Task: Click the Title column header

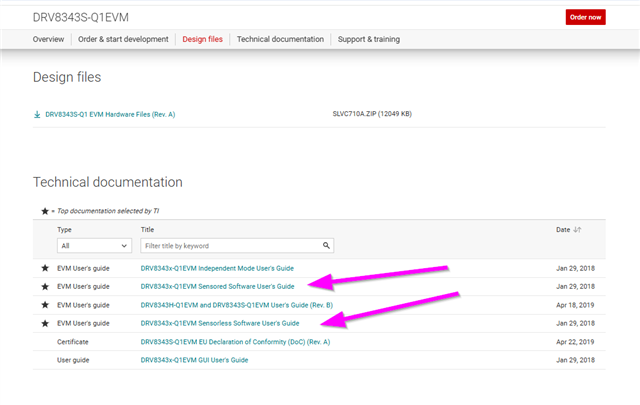Action: click(x=147, y=230)
